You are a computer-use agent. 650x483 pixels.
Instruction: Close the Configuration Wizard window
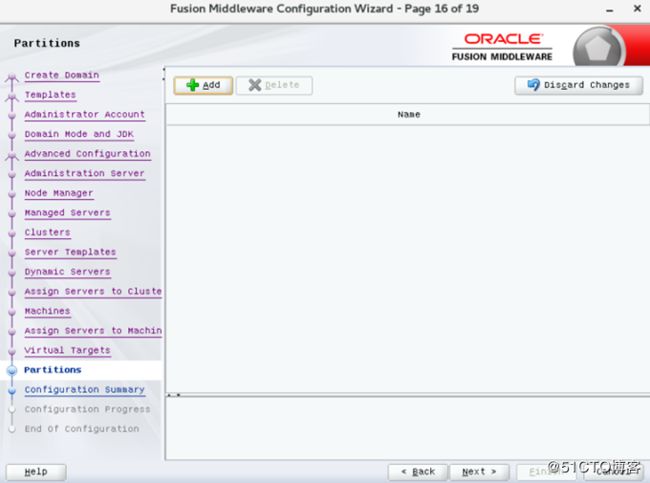point(638,8)
